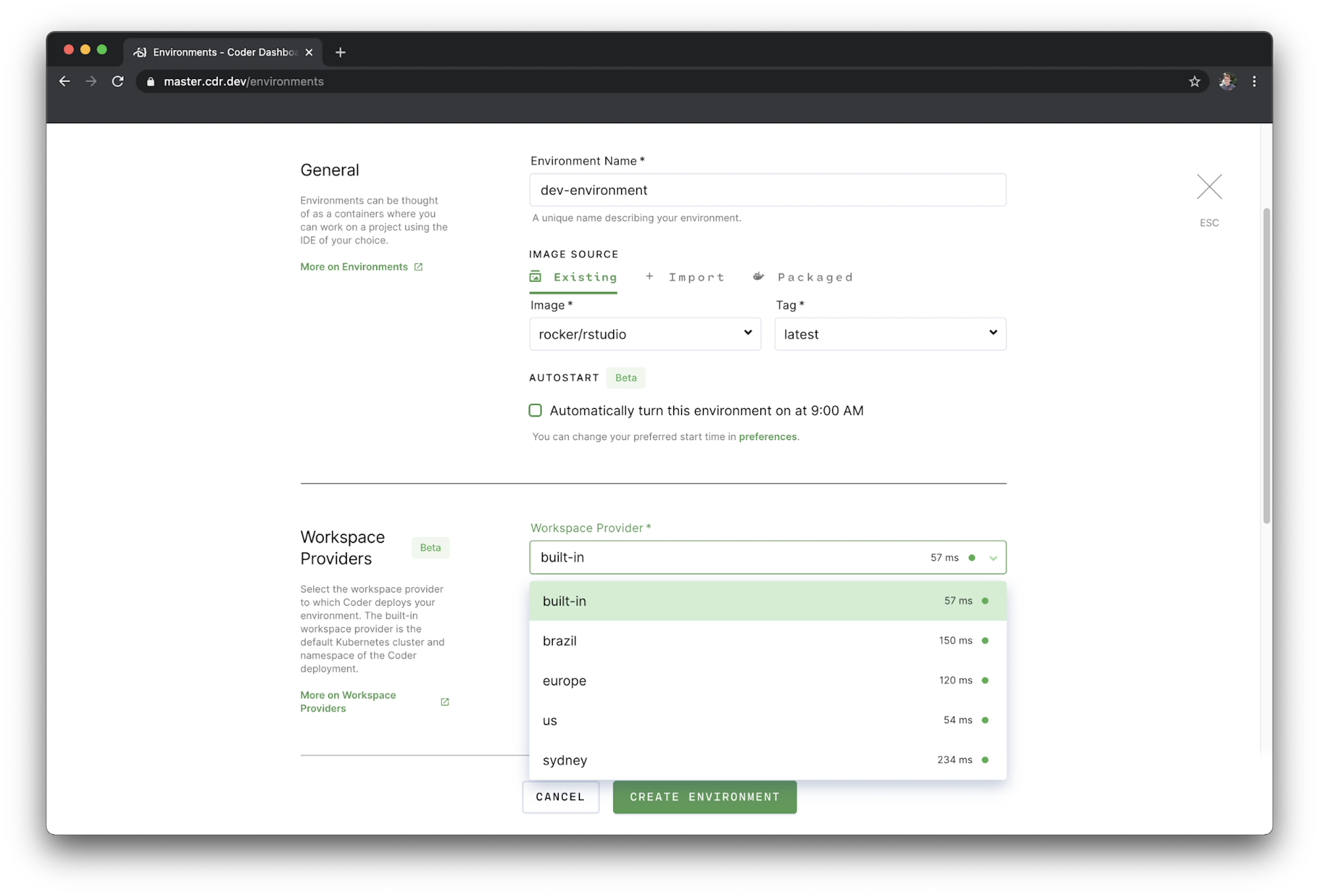Switch to the Import image source tab
This screenshot has height=896, width=1319.
point(685,277)
